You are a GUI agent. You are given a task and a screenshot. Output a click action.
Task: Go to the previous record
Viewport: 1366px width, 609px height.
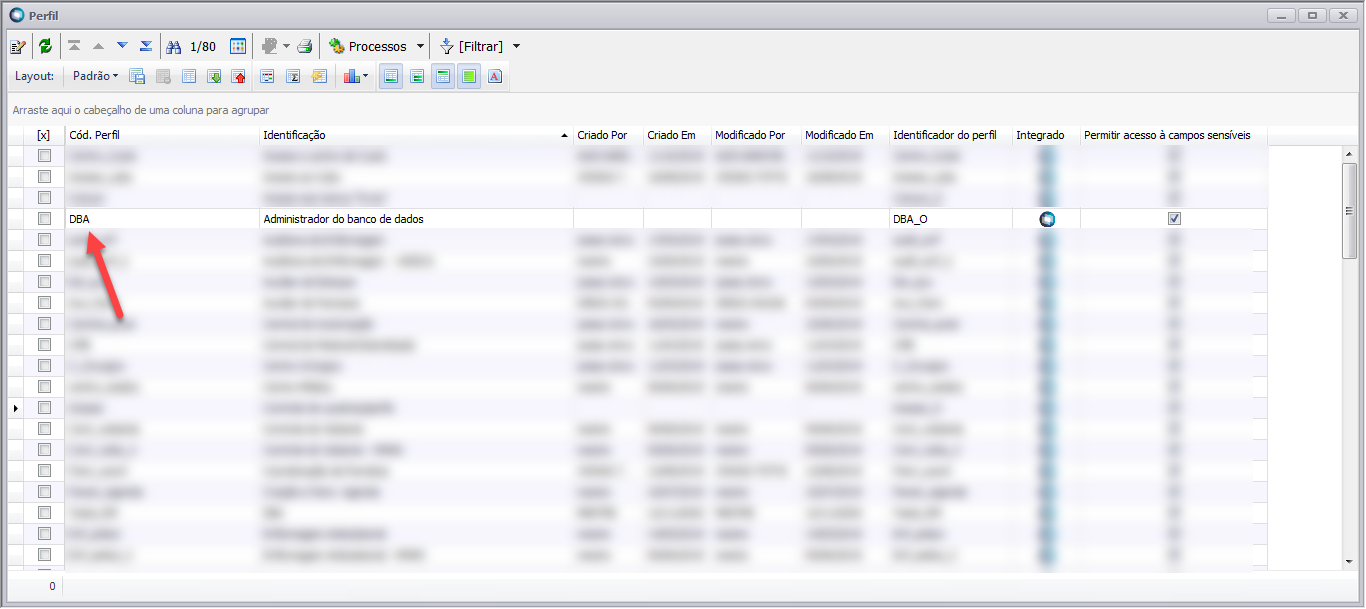click(x=98, y=46)
